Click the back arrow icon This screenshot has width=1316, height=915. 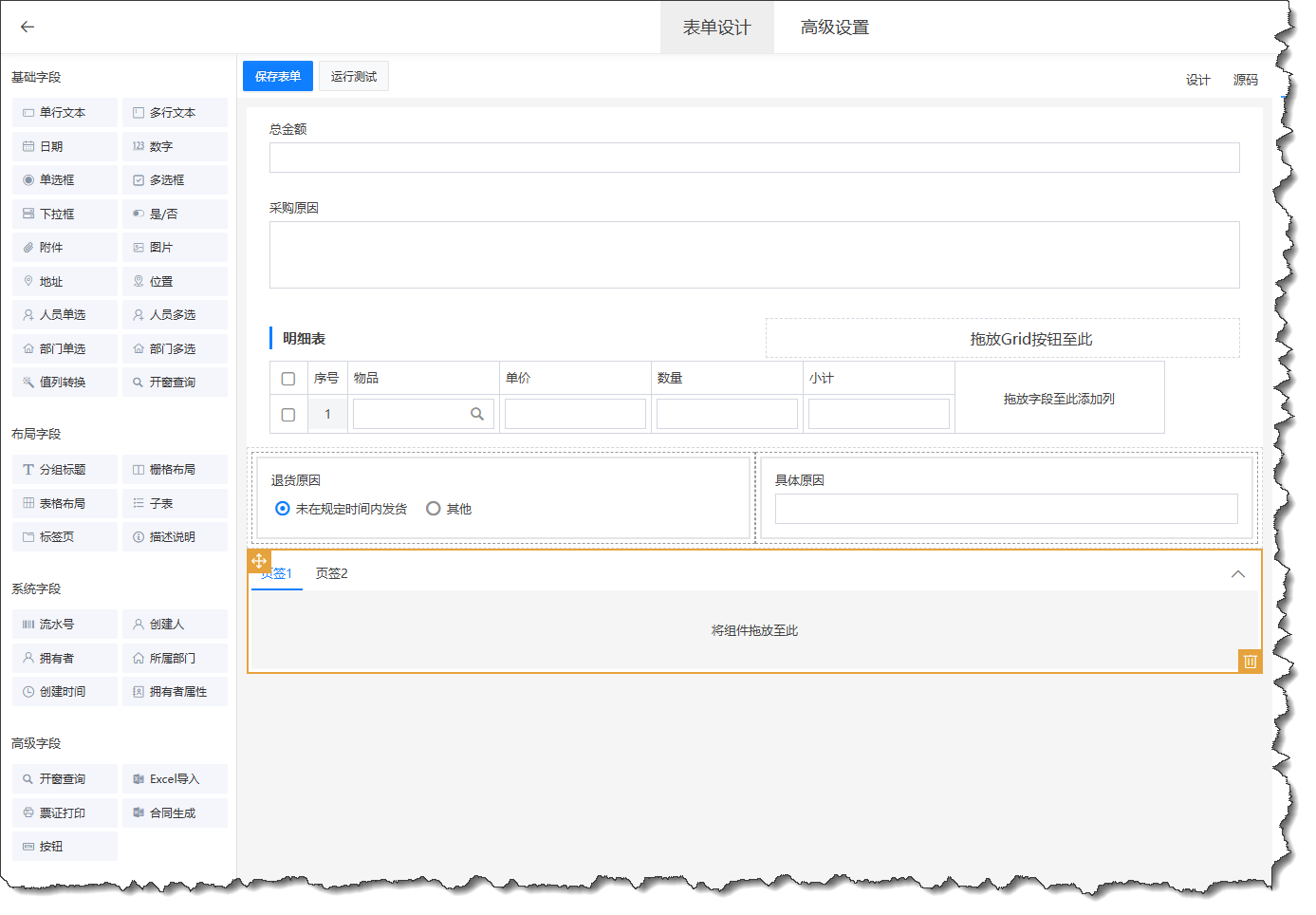click(28, 27)
